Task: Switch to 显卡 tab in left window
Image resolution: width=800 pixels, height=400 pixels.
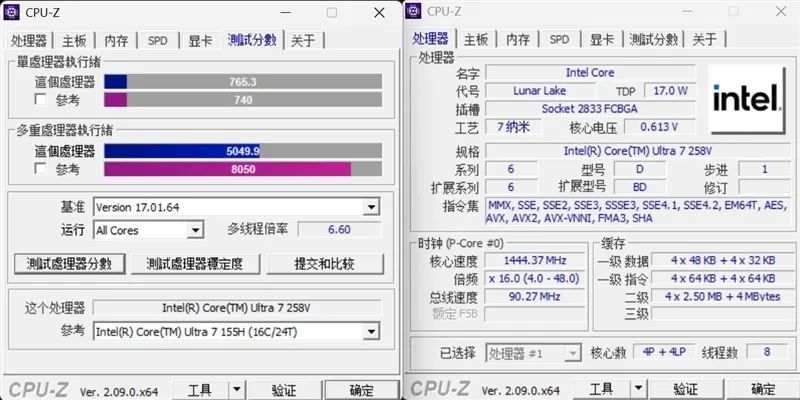Action: click(201, 40)
